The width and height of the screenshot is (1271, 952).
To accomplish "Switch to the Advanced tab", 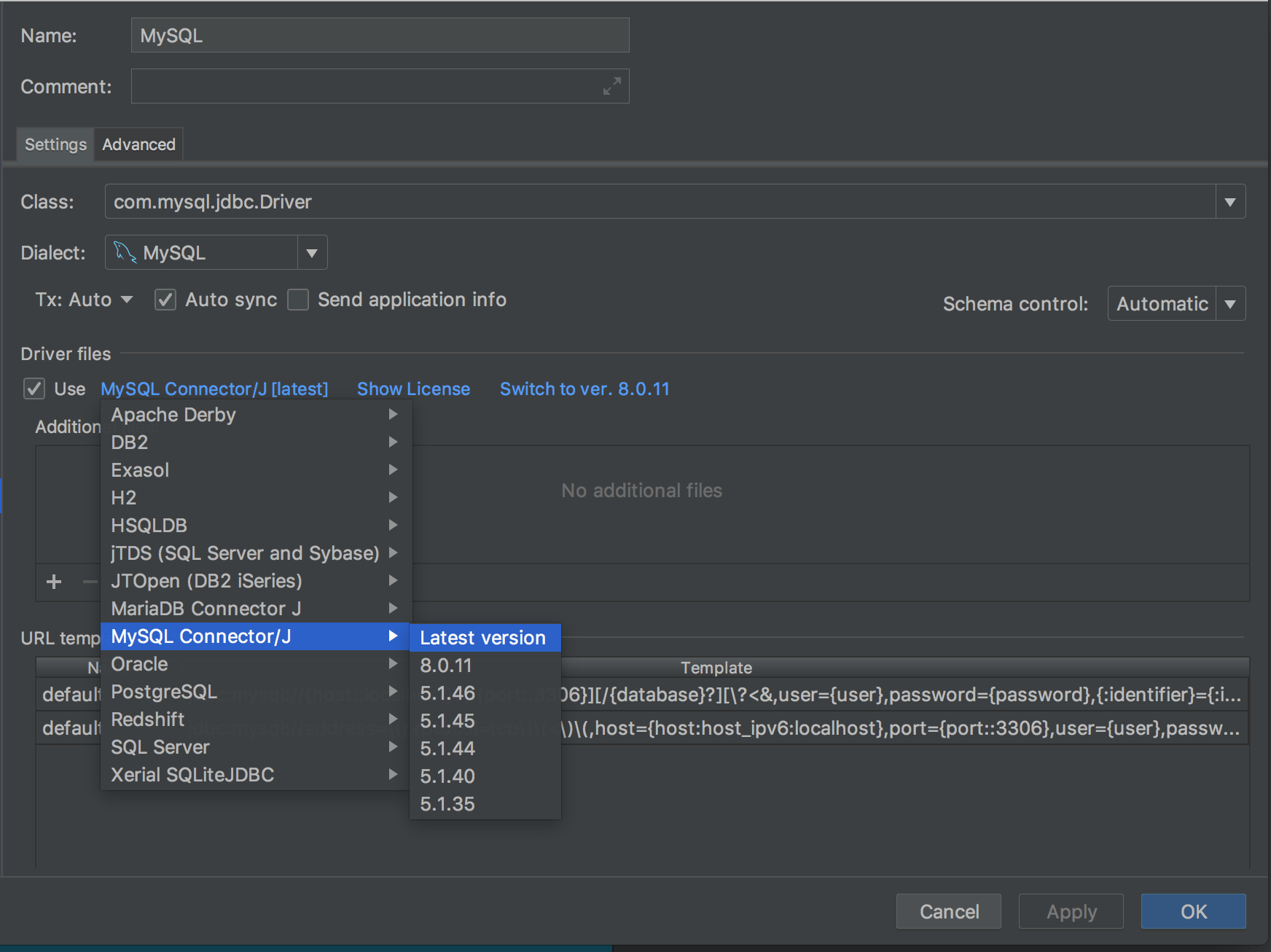I will coord(138,144).
